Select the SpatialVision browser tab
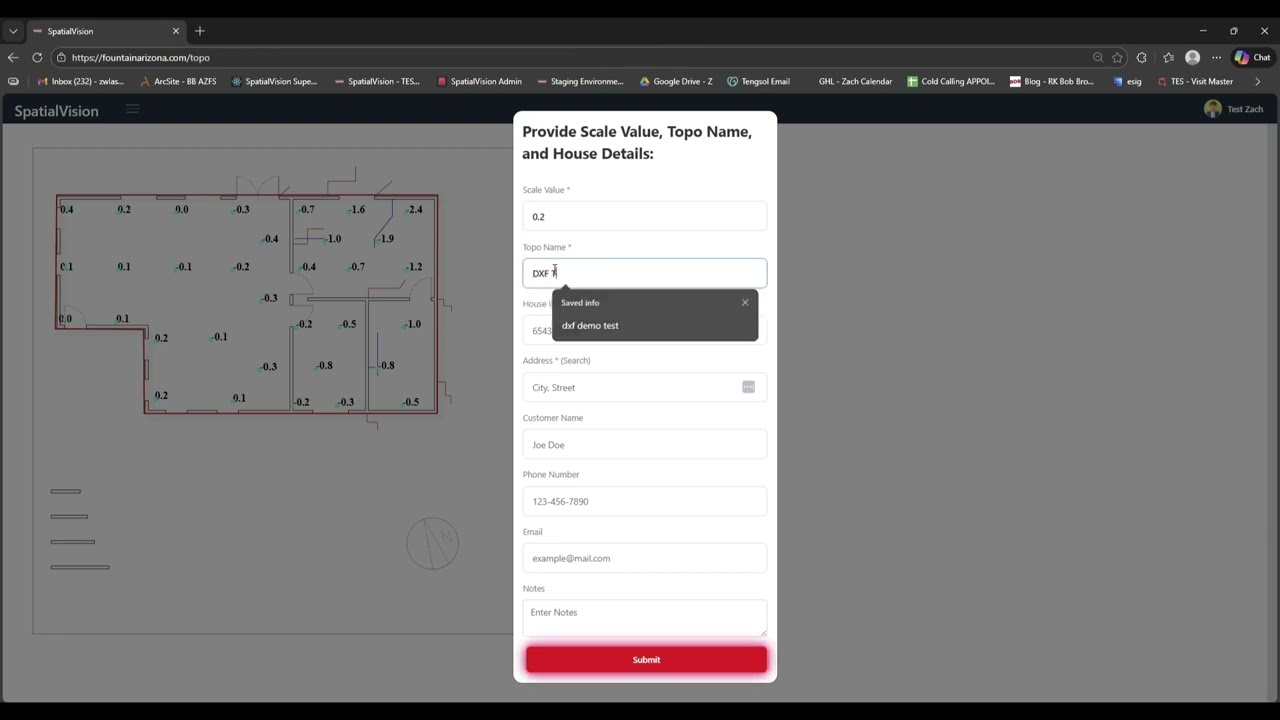 (x=105, y=31)
